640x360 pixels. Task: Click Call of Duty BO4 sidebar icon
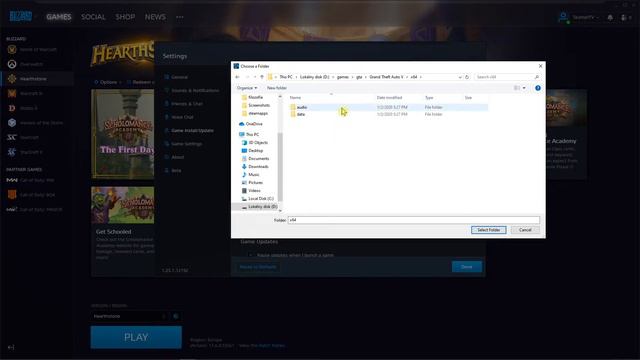(12, 195)
